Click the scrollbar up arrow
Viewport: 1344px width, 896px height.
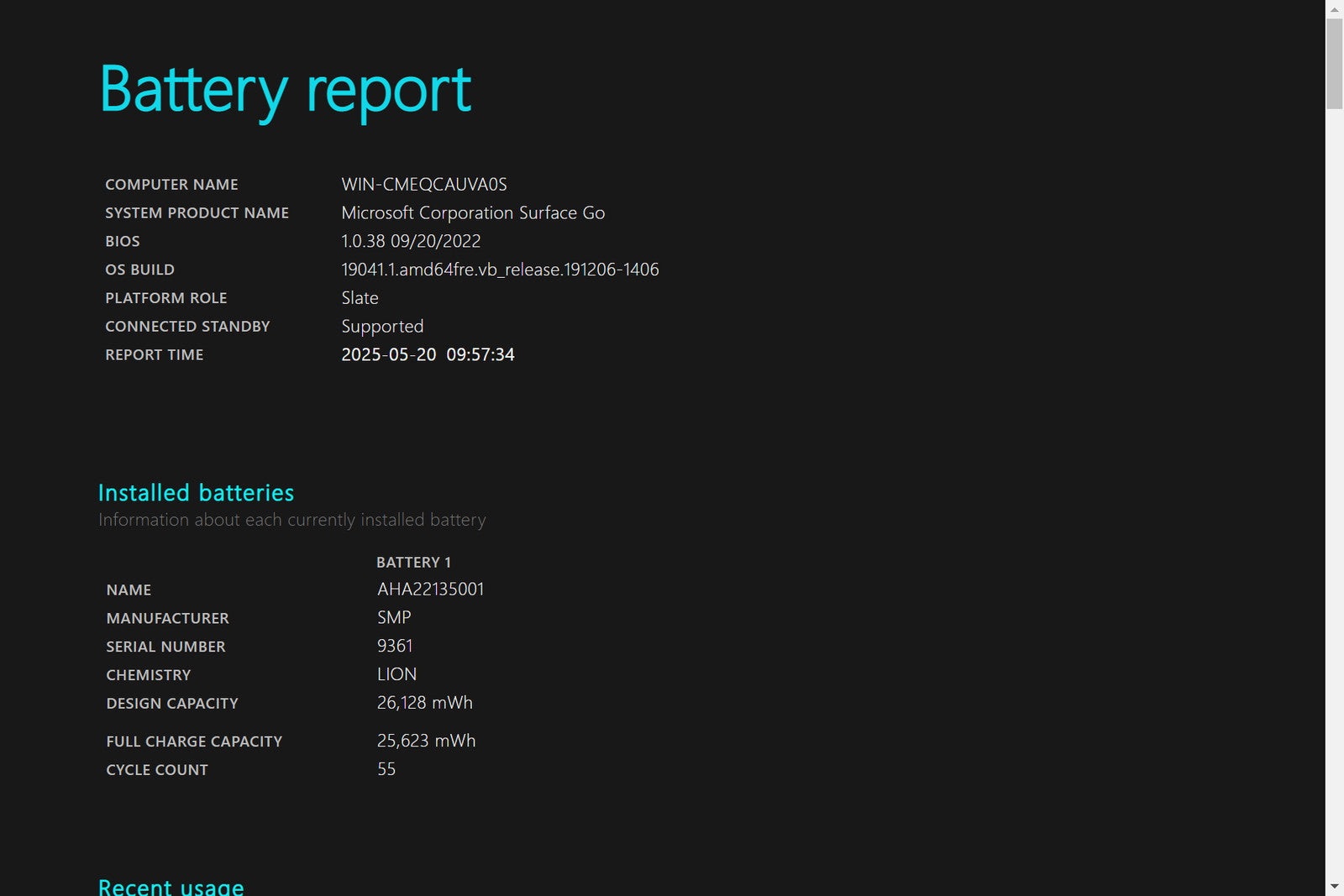(1335, 8)
